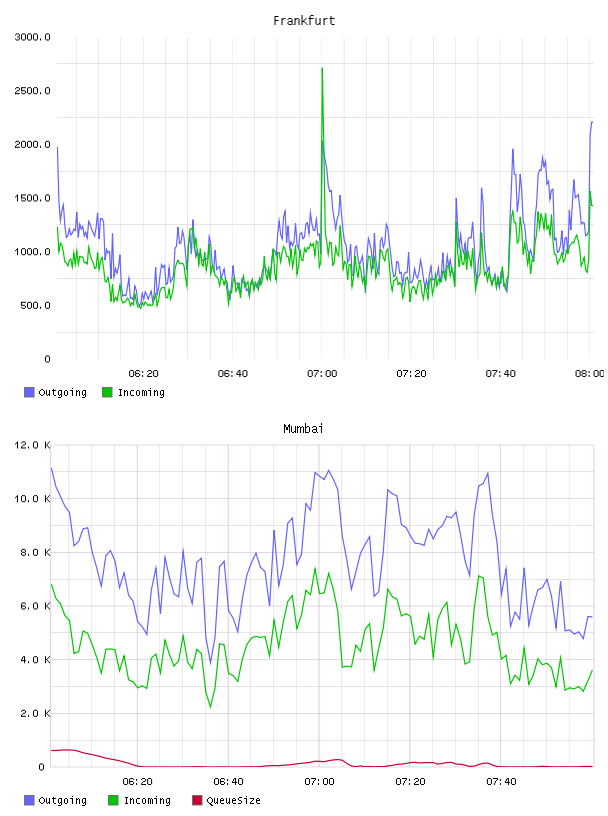The height and width of the screenshot is (816, 608).
Task: Click the 10.0 K y-axis label in Mumbai chart
Action: pyautogui.click(x=33, y=499)
